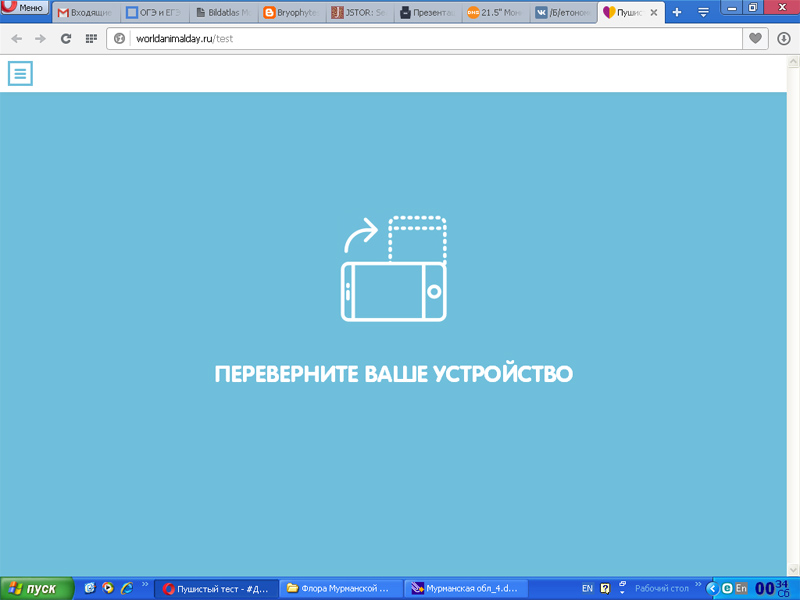Open the Speed Dial grid icon
Screen dimensions: 800x600
pyautogui.click(x=91, y=39)
